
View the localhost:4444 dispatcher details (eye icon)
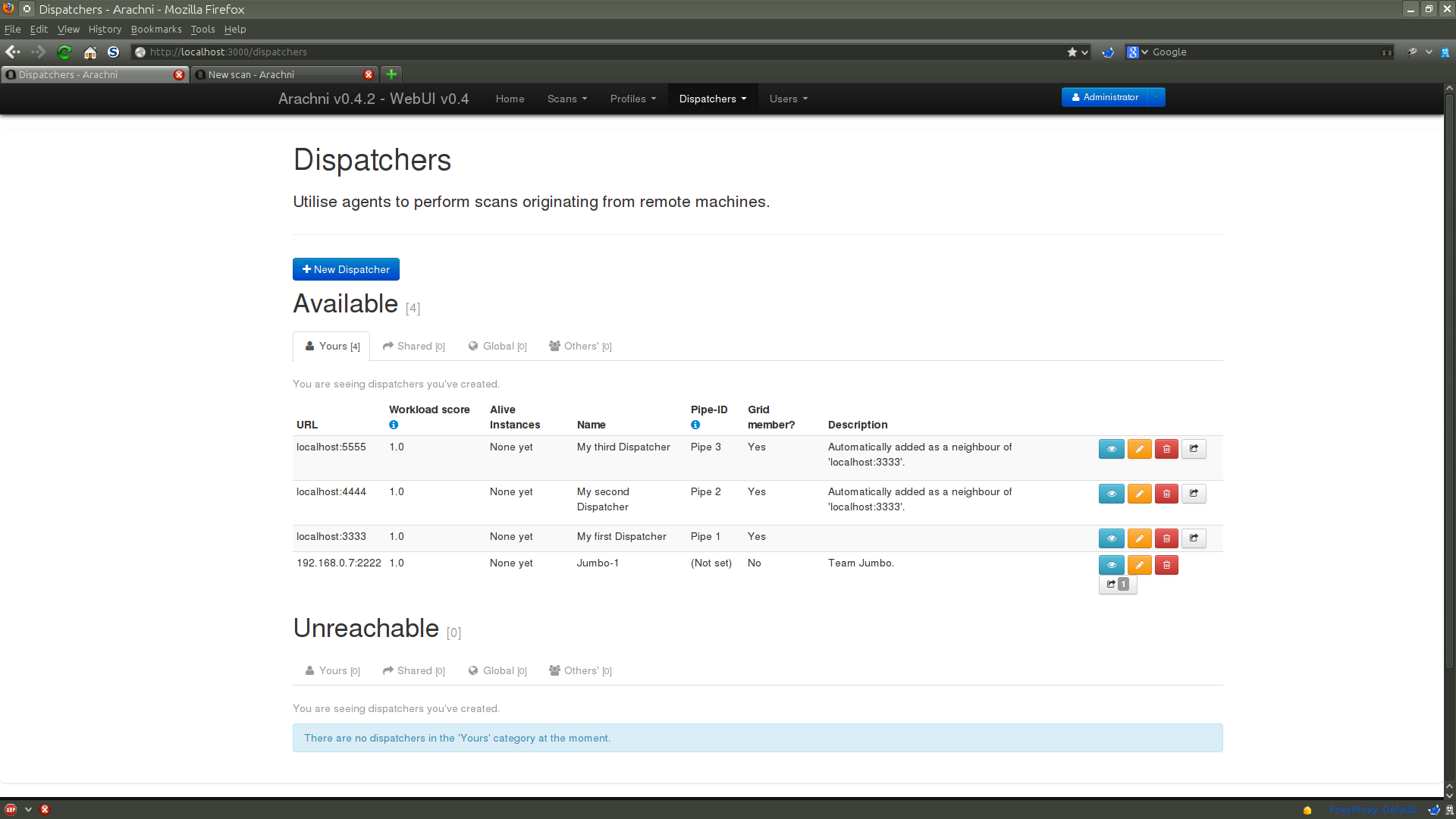point(1111,494)
